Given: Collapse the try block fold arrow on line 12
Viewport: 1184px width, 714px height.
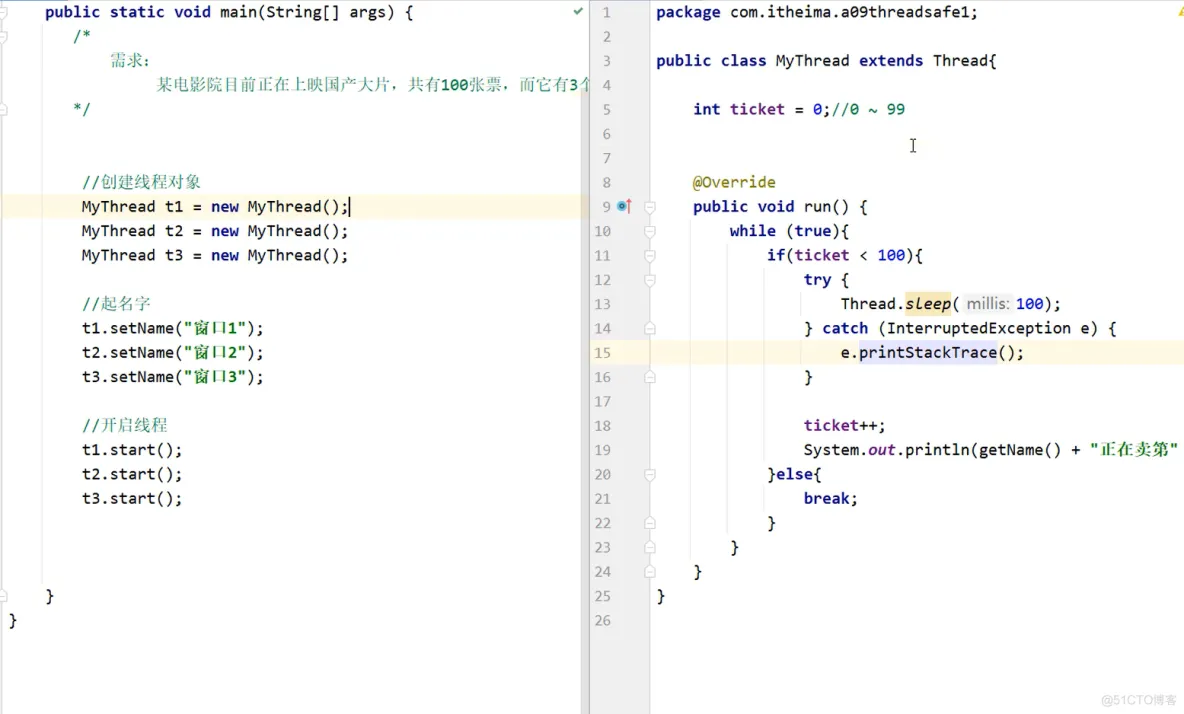Looking at the screenshot, I should 651,280.
